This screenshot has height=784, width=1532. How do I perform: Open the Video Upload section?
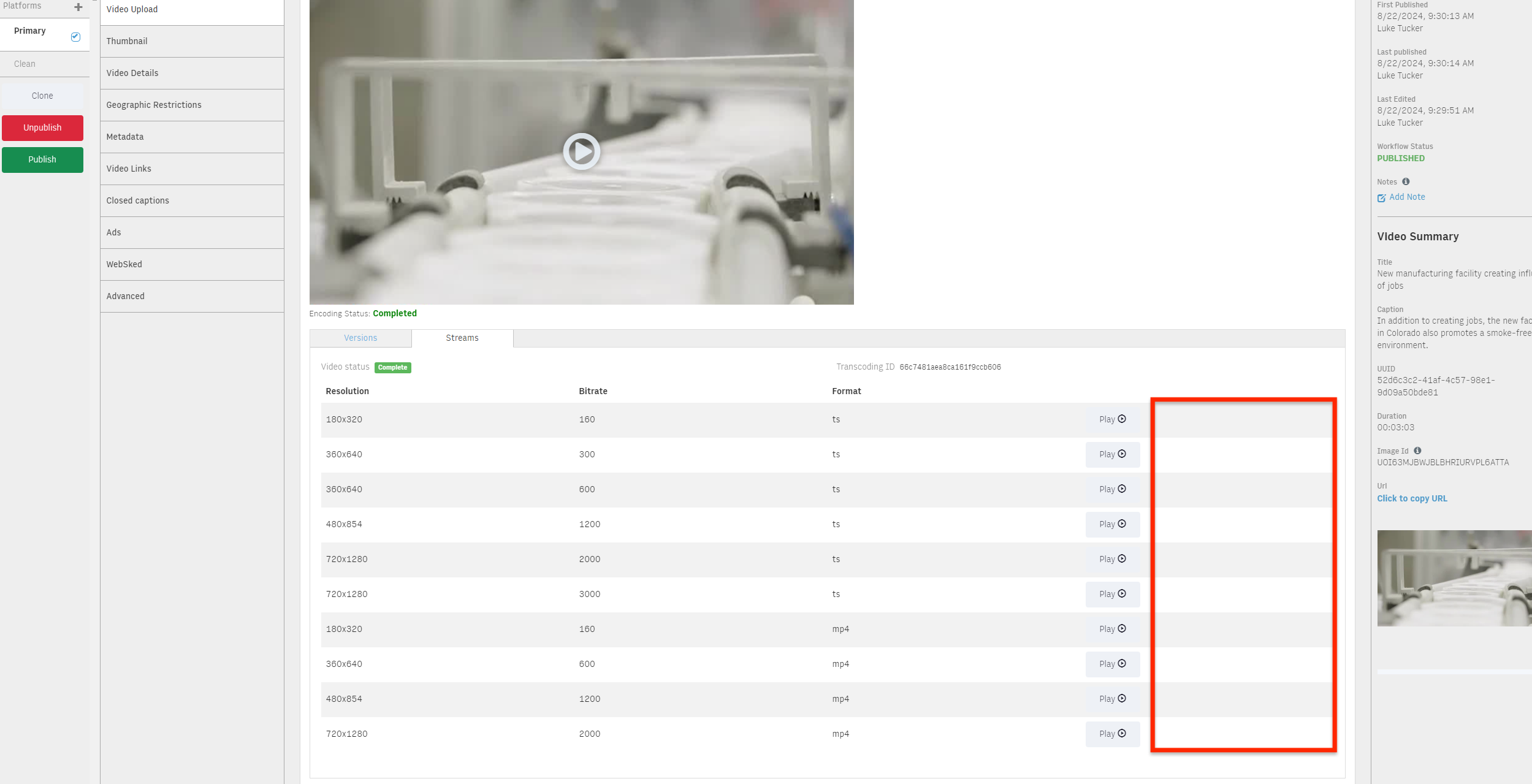[x=192, y=9]
